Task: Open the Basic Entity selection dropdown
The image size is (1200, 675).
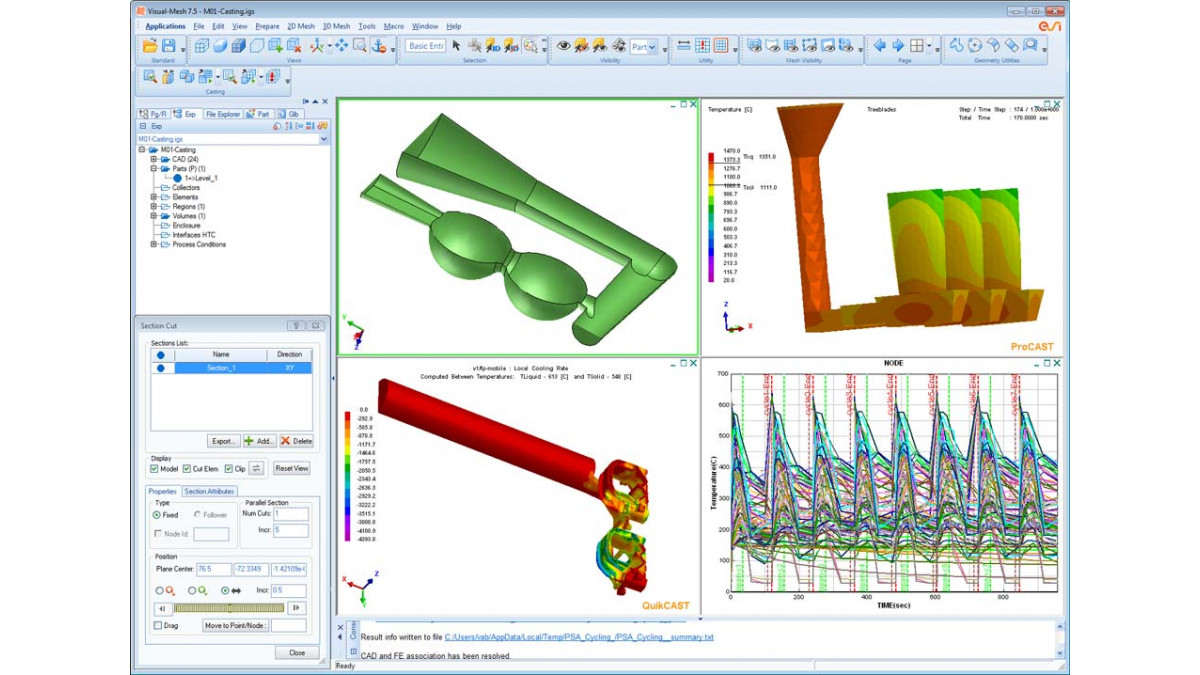Action: [426, 46]
